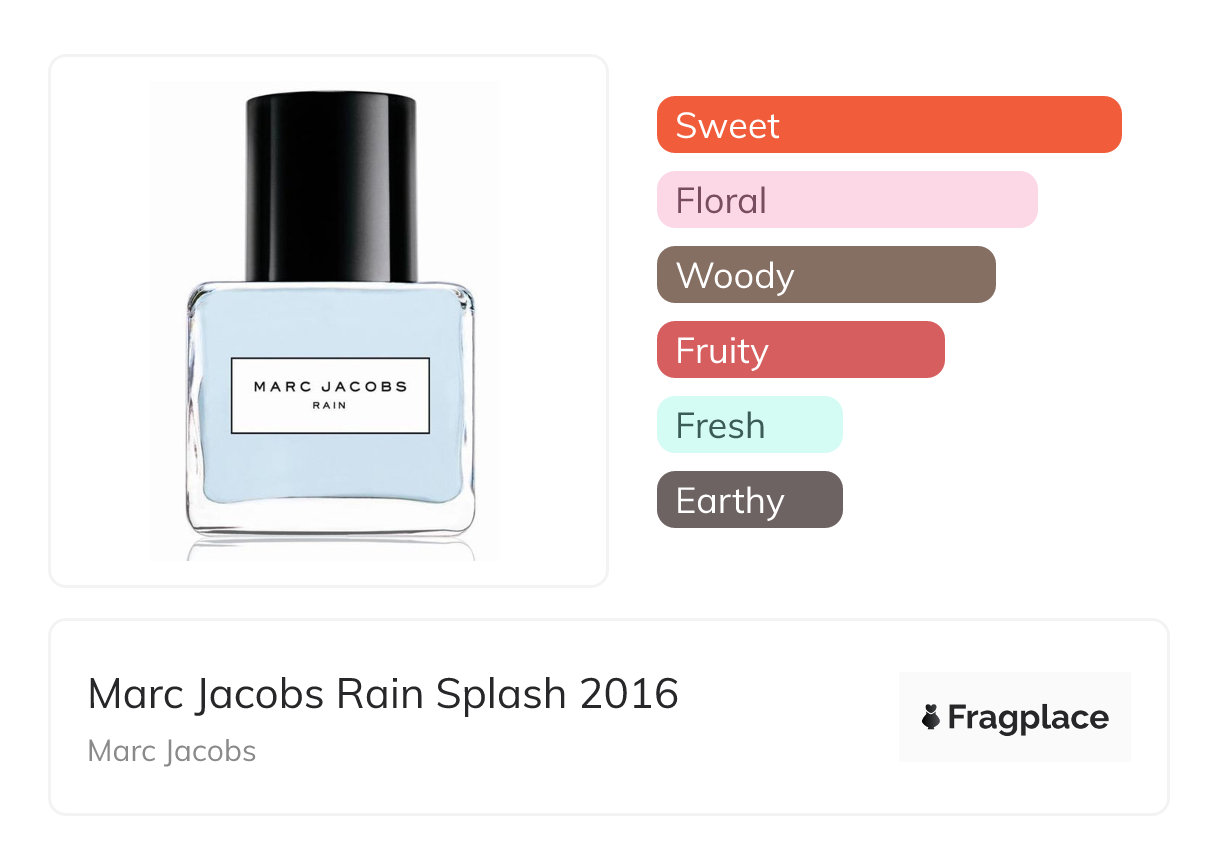The height and width of the screenshot is (864, 1218).
Task: Select the orange Sweet accord bar
Action: (x=889, y=125)
